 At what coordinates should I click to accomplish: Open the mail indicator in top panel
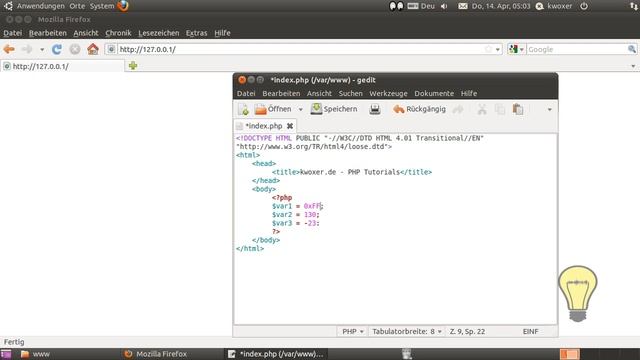[462, 6]
